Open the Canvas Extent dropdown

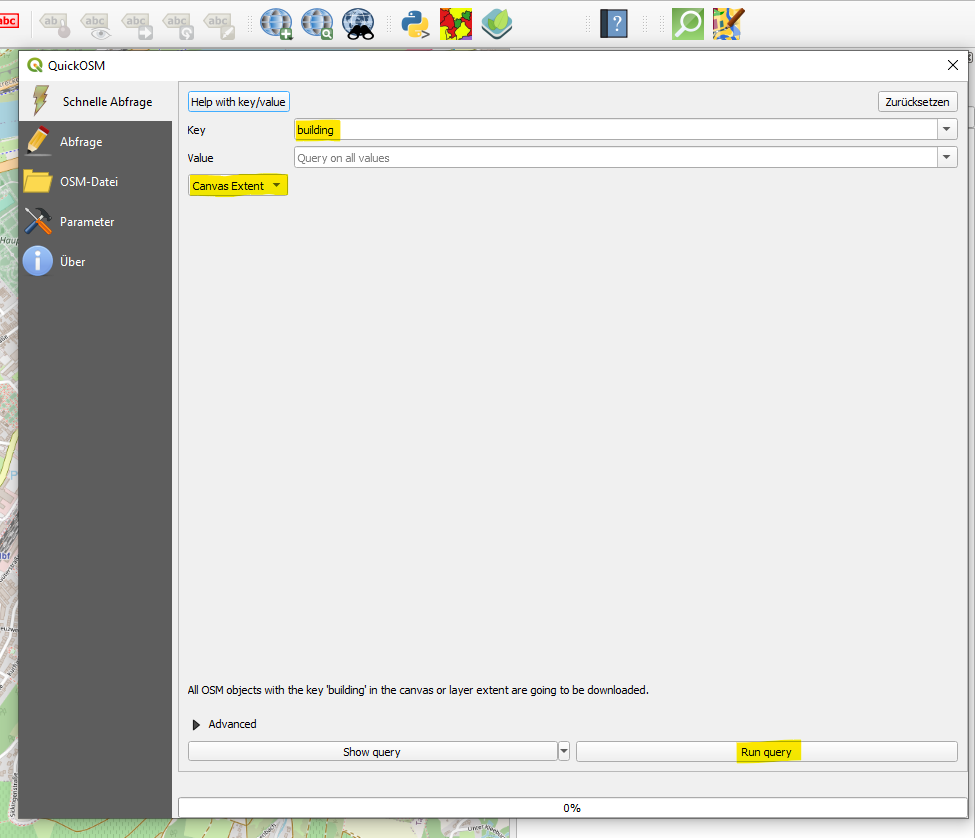coord(238,185)
